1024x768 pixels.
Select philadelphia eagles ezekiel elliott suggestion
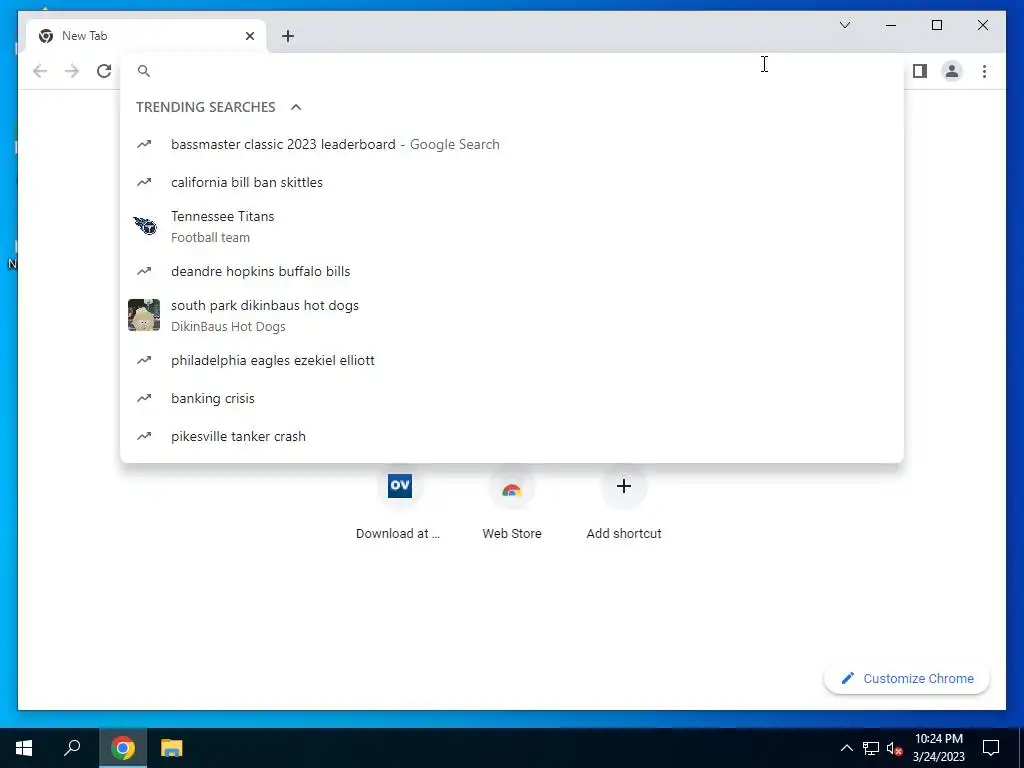tap(512, 360)
